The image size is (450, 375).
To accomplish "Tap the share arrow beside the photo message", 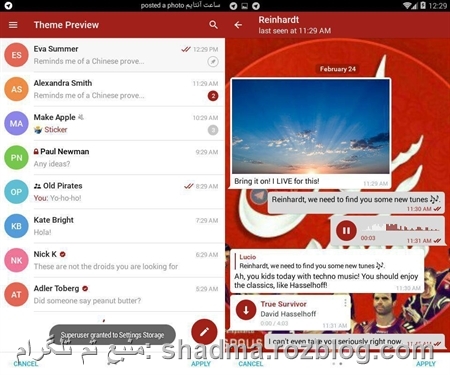I will (258, 196).
